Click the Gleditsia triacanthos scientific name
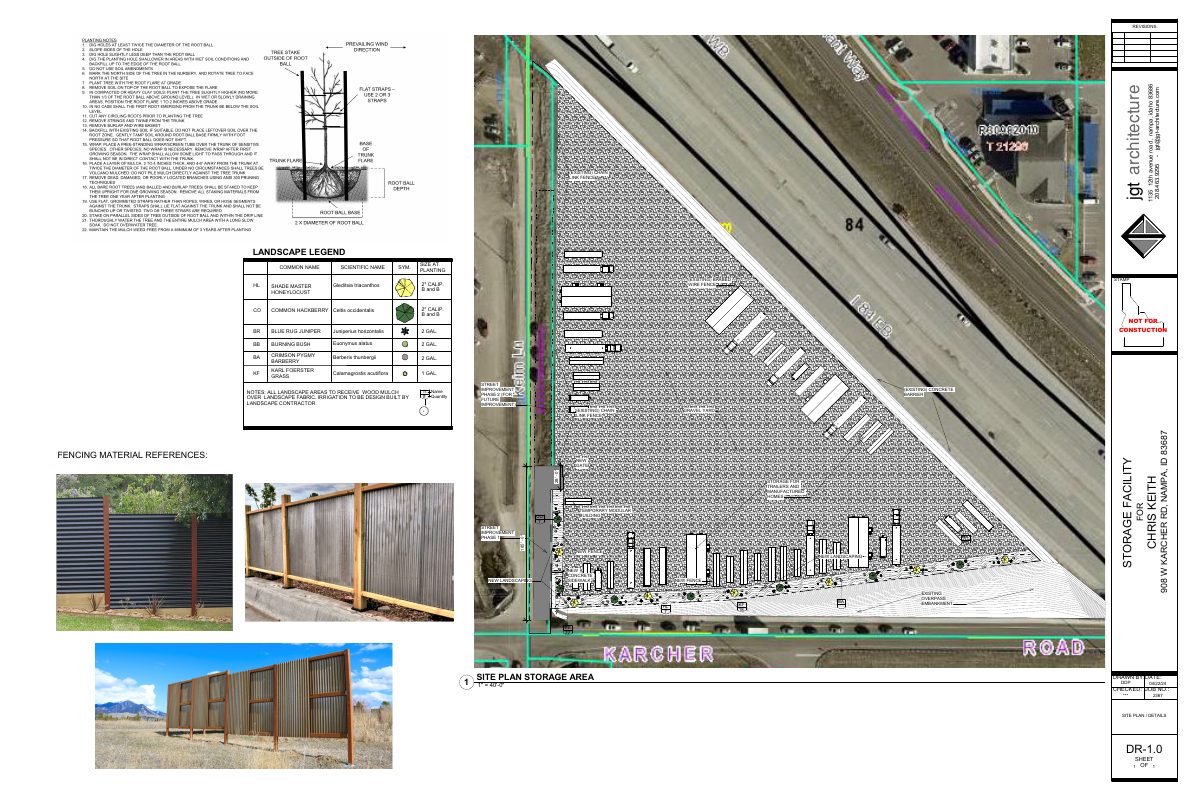Screen dimensions: 1200x801 coord(357,286)
